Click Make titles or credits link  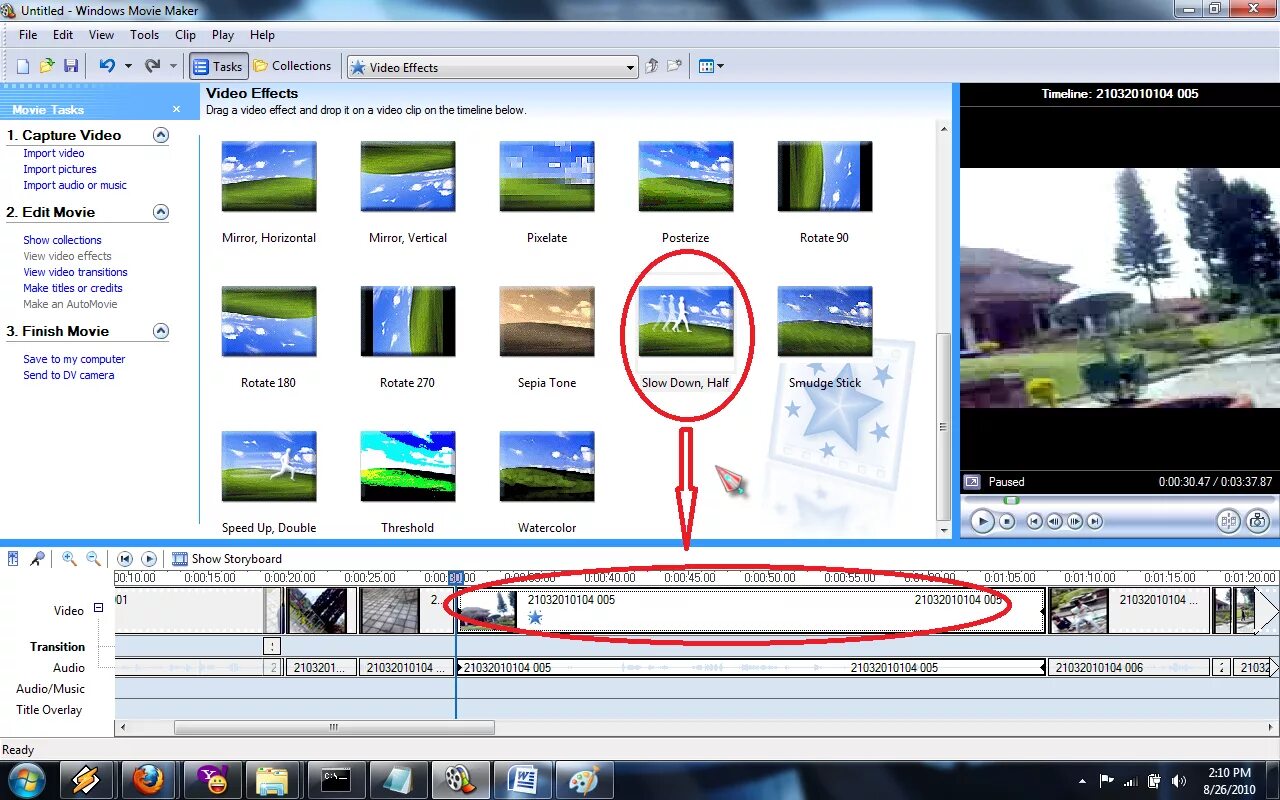[73, 288]
